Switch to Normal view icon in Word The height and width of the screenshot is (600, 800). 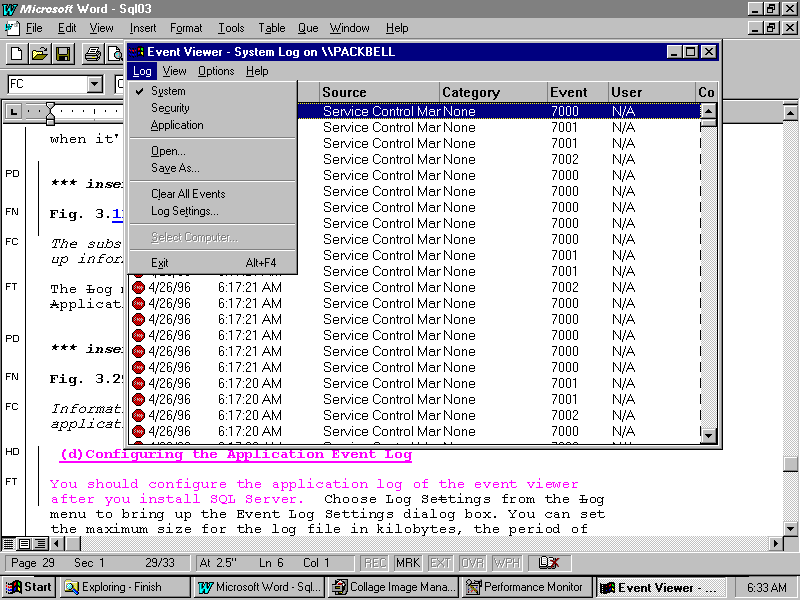coord(9,543)
